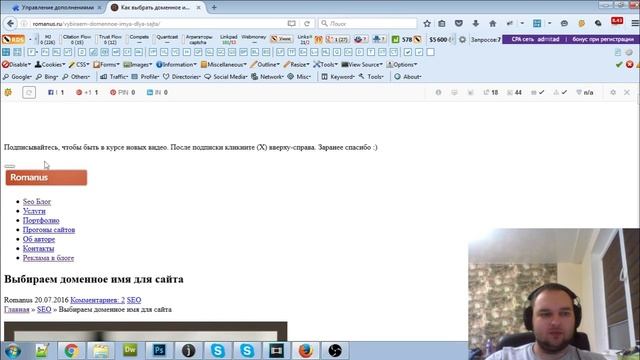
Task: Open the CSS dropdown menu
Action: pos(79,64)
